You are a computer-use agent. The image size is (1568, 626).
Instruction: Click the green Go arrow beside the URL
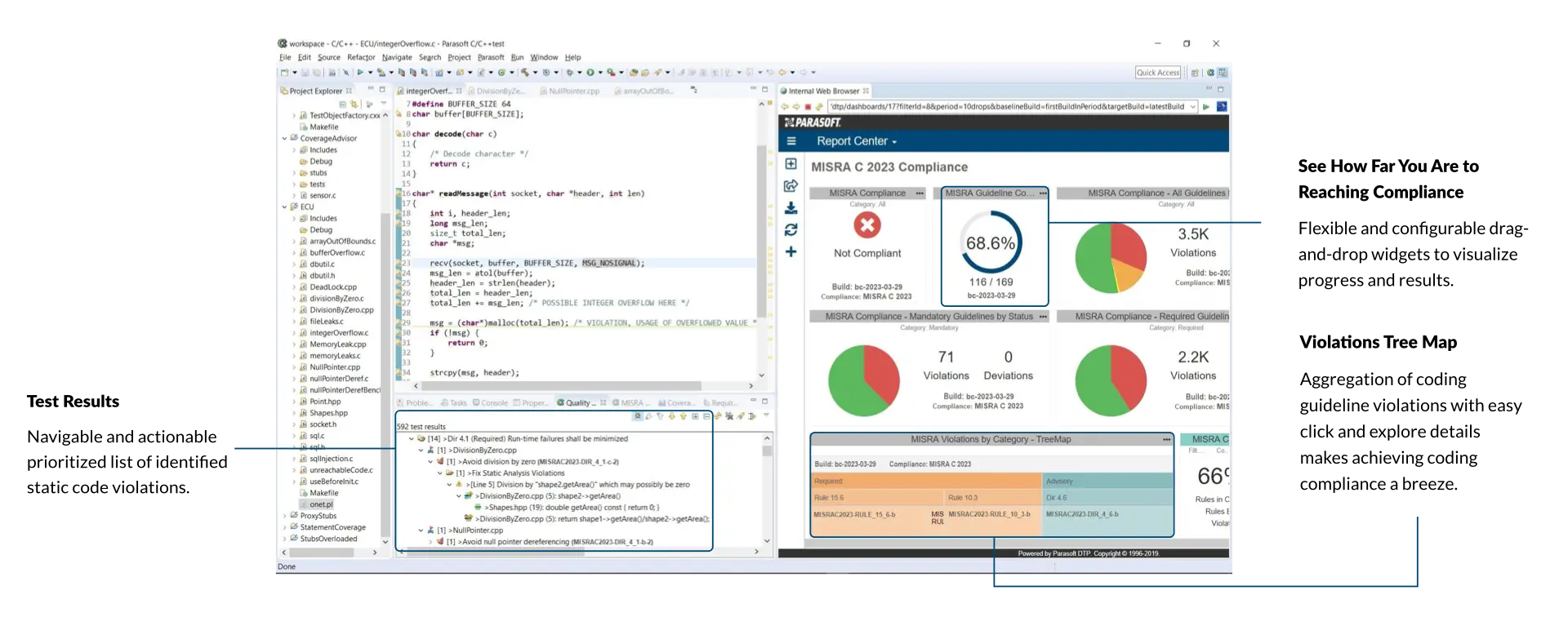click(x=1206, y=107)
